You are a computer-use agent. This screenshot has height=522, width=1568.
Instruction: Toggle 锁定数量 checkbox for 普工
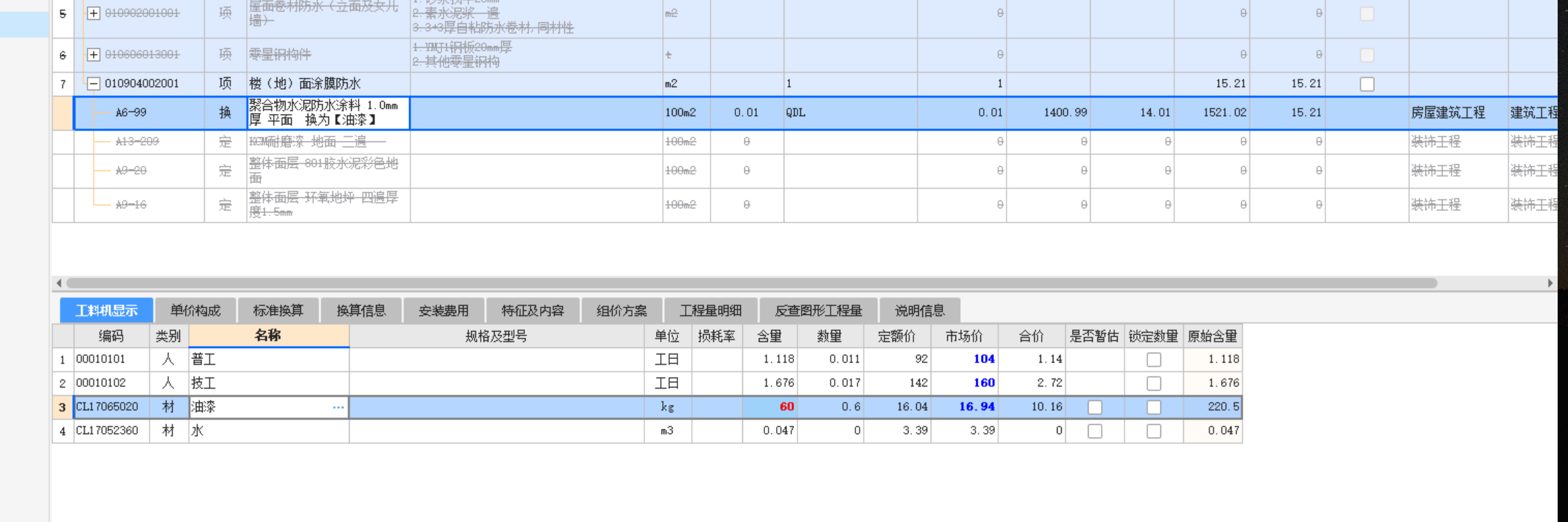point(1153,359)
